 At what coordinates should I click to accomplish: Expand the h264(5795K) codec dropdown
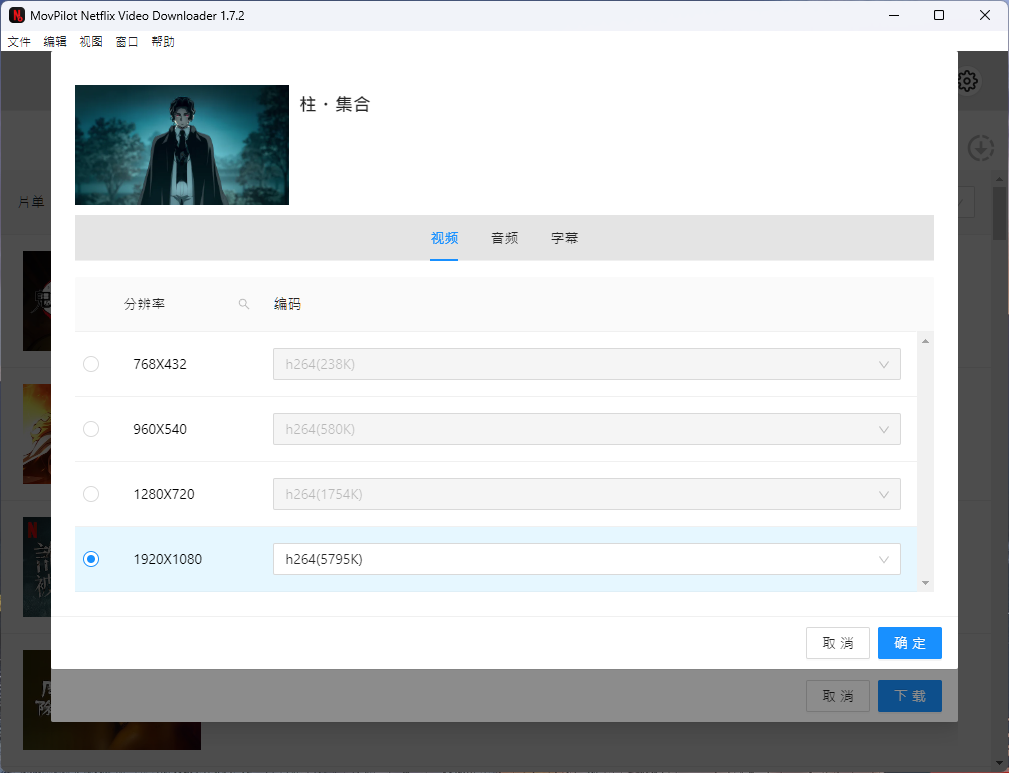point(586,559)
